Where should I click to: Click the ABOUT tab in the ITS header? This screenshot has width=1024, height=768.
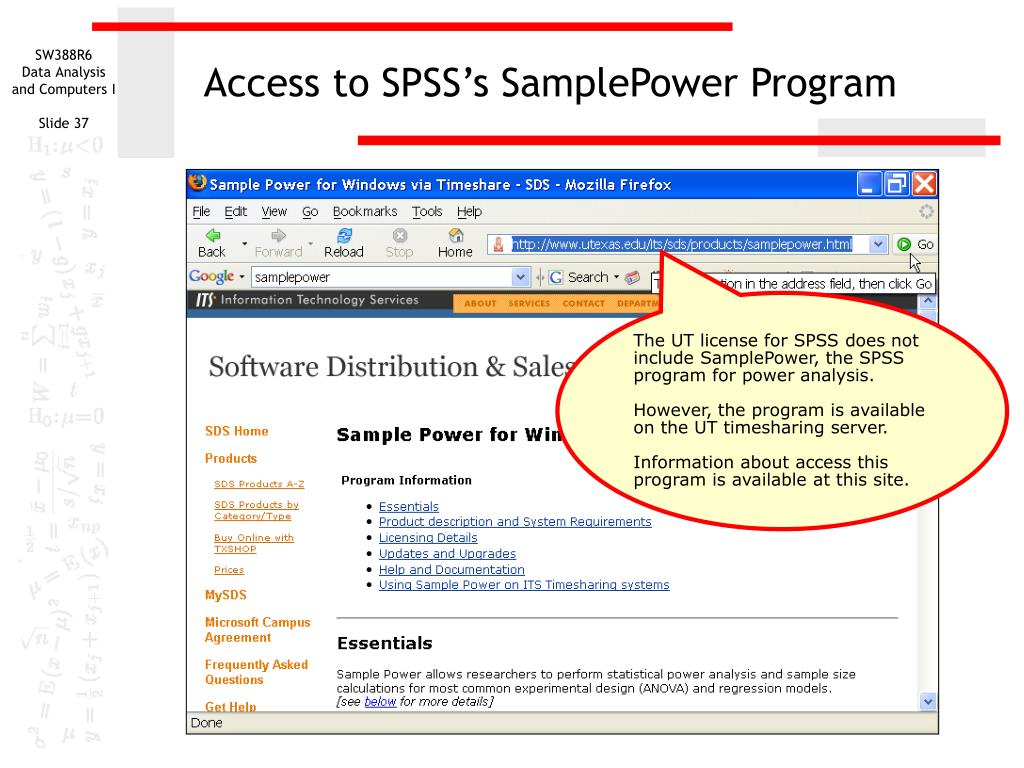(x=480, y=304)
